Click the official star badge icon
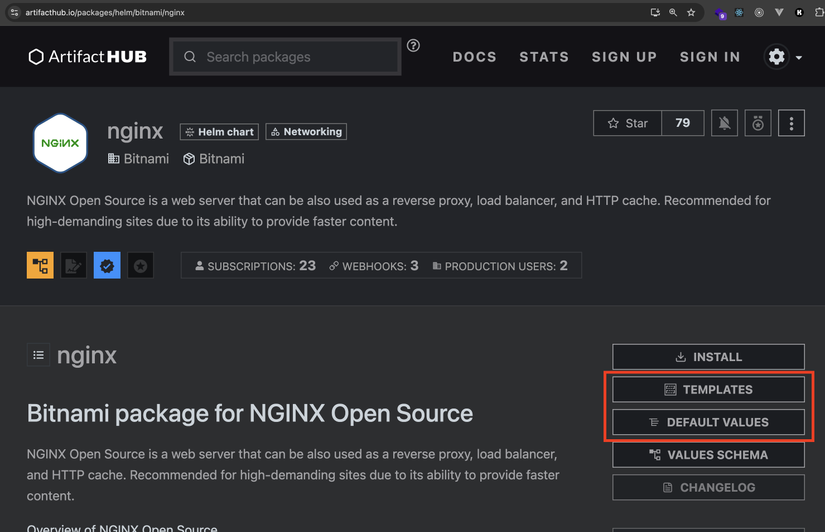The width and height of the screenshot is (825, 532). coord(140,265)
